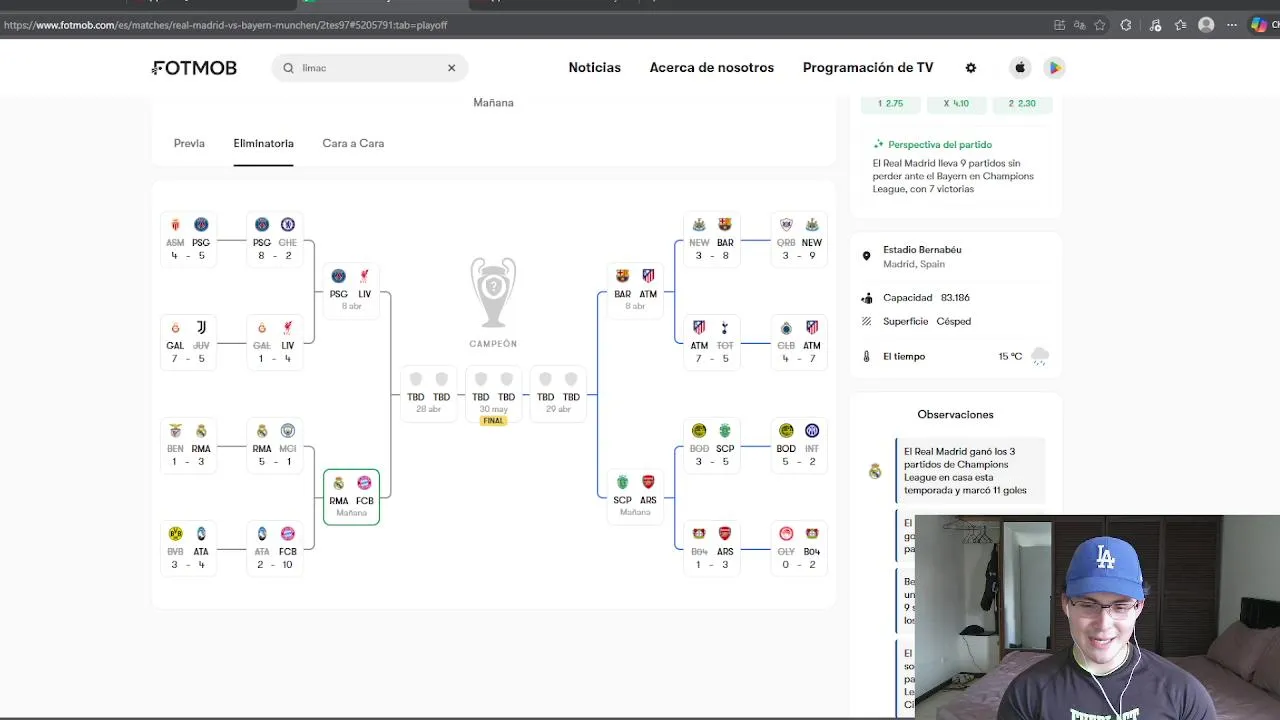Click the El tiempo thermometer icon

(x=866, y=356)
